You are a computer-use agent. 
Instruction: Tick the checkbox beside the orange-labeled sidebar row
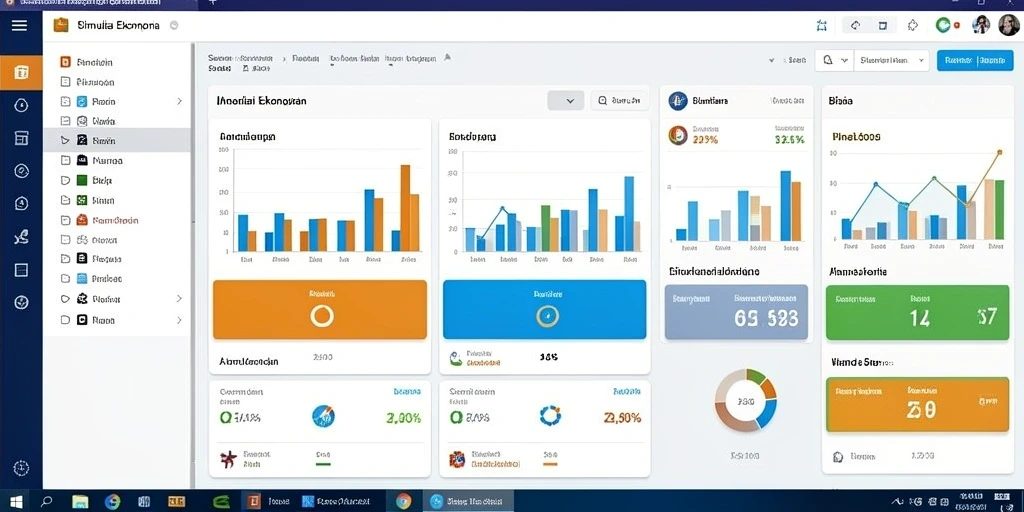click(x=65, y=220)
